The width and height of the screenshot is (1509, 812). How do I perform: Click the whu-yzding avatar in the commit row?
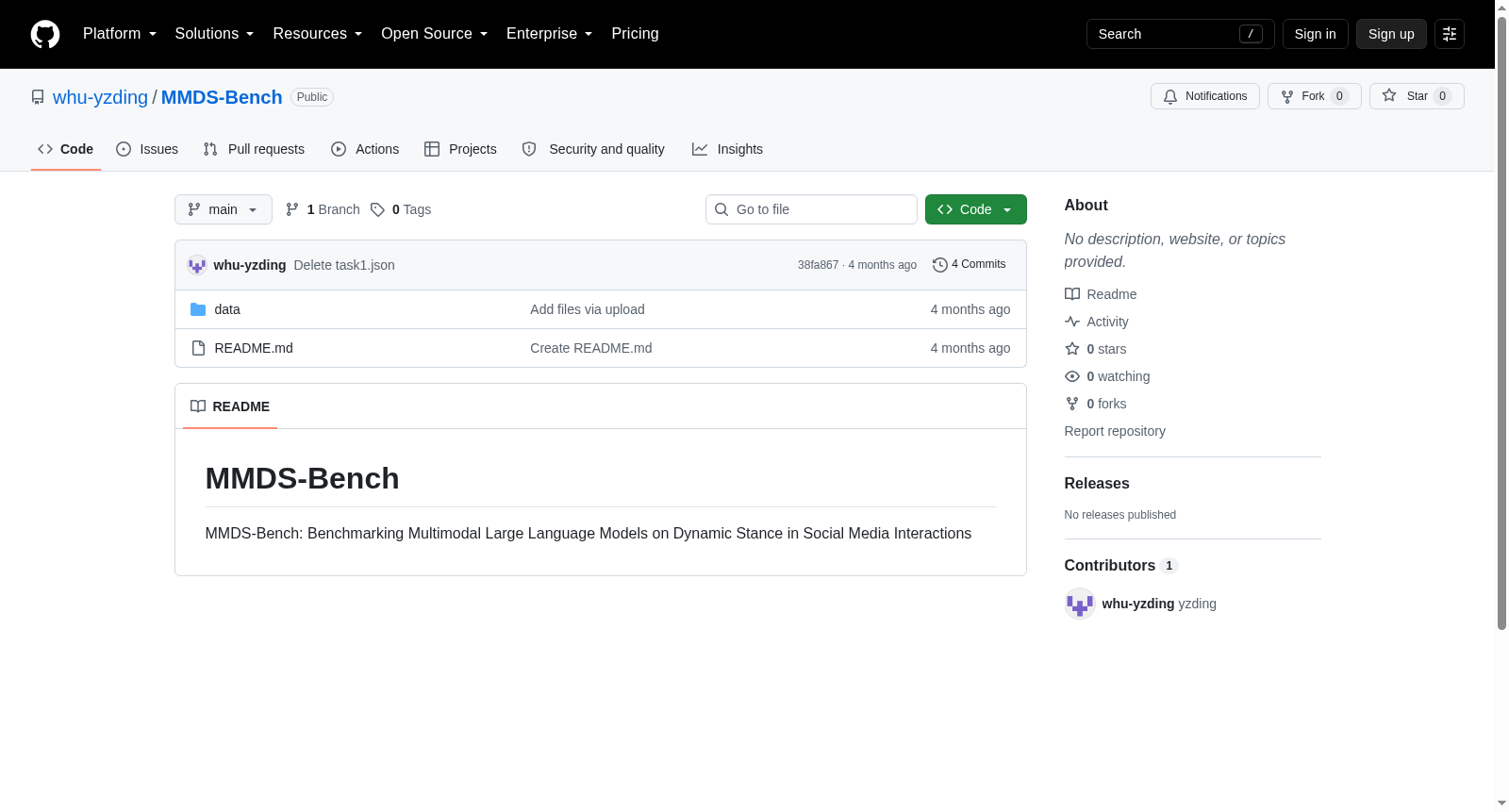coord(197,265)
